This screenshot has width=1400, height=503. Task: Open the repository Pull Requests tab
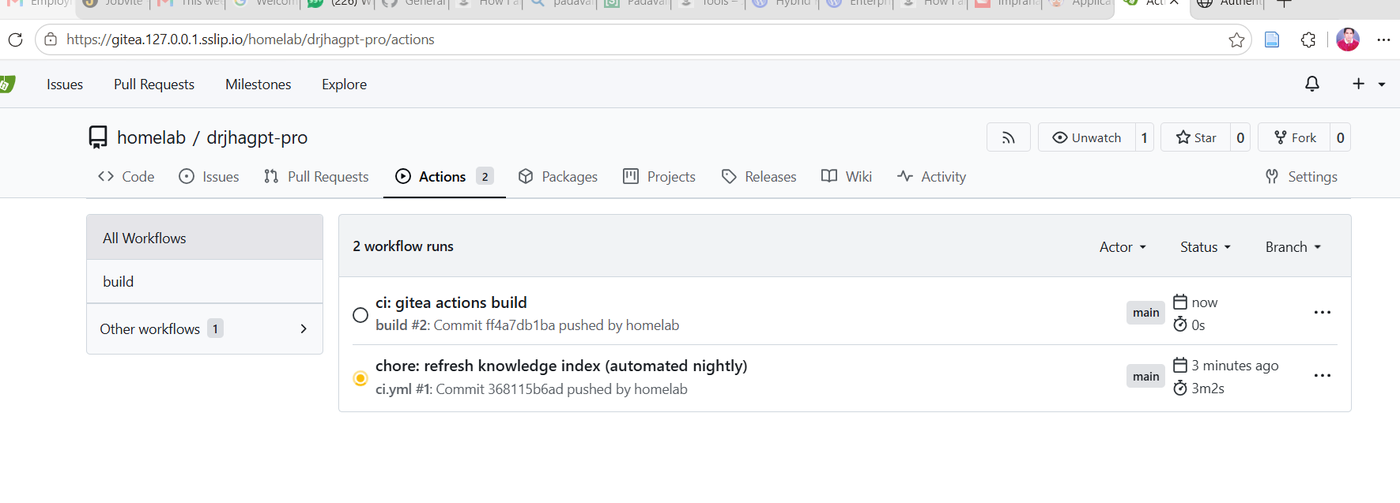pos(316,176)
